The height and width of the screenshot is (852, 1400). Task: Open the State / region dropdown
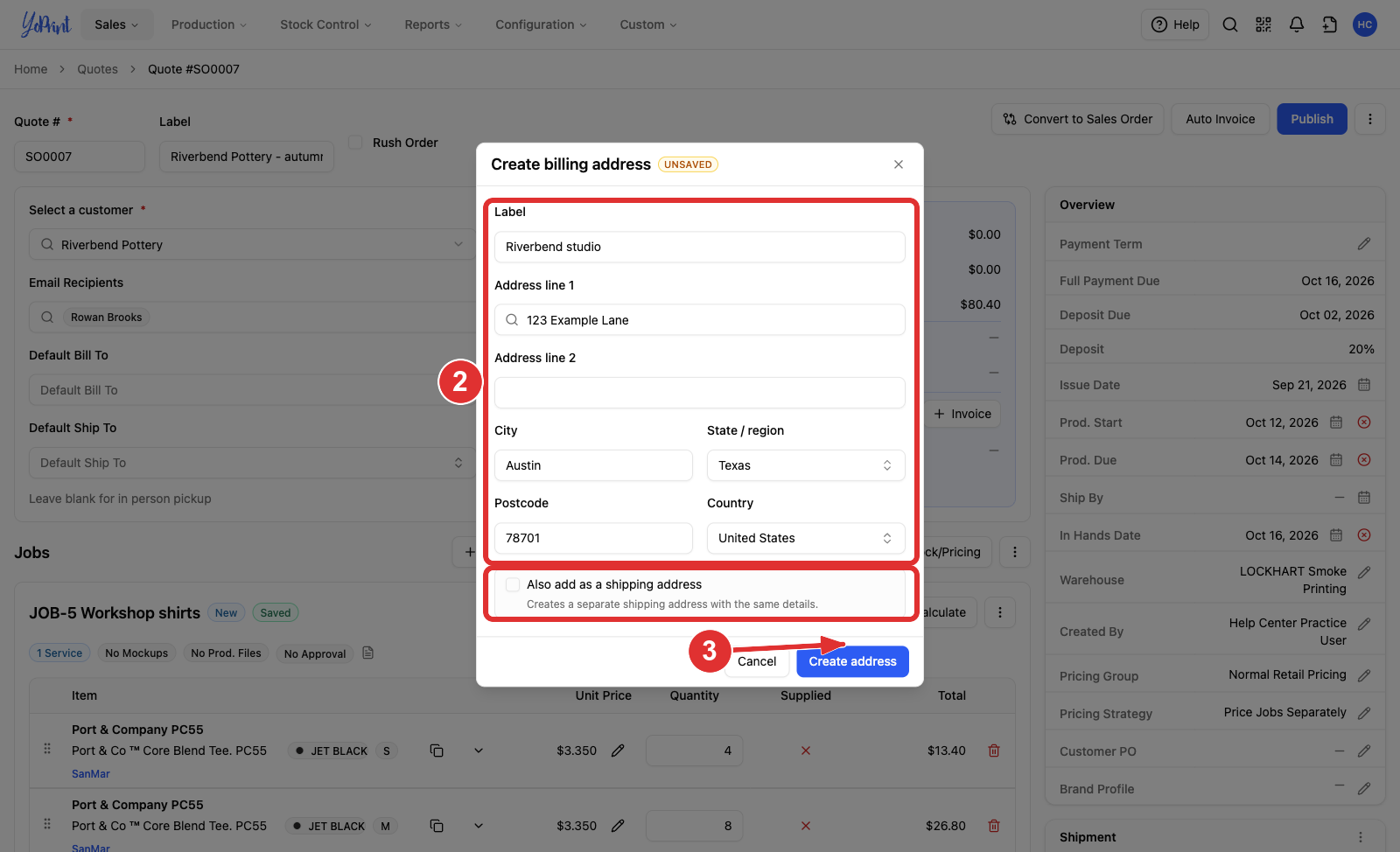[x=806, y=465]
